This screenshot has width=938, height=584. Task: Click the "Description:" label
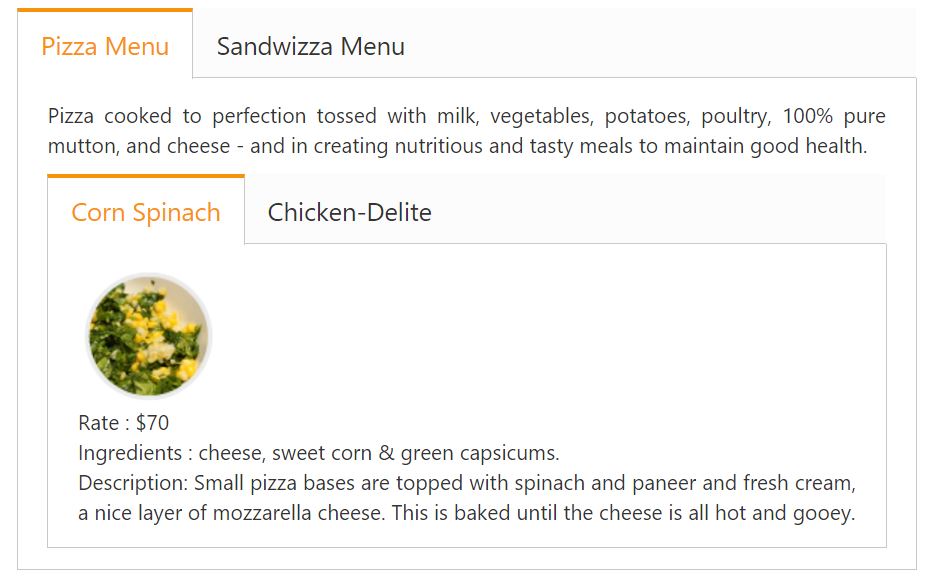click(x=132, y=483)
